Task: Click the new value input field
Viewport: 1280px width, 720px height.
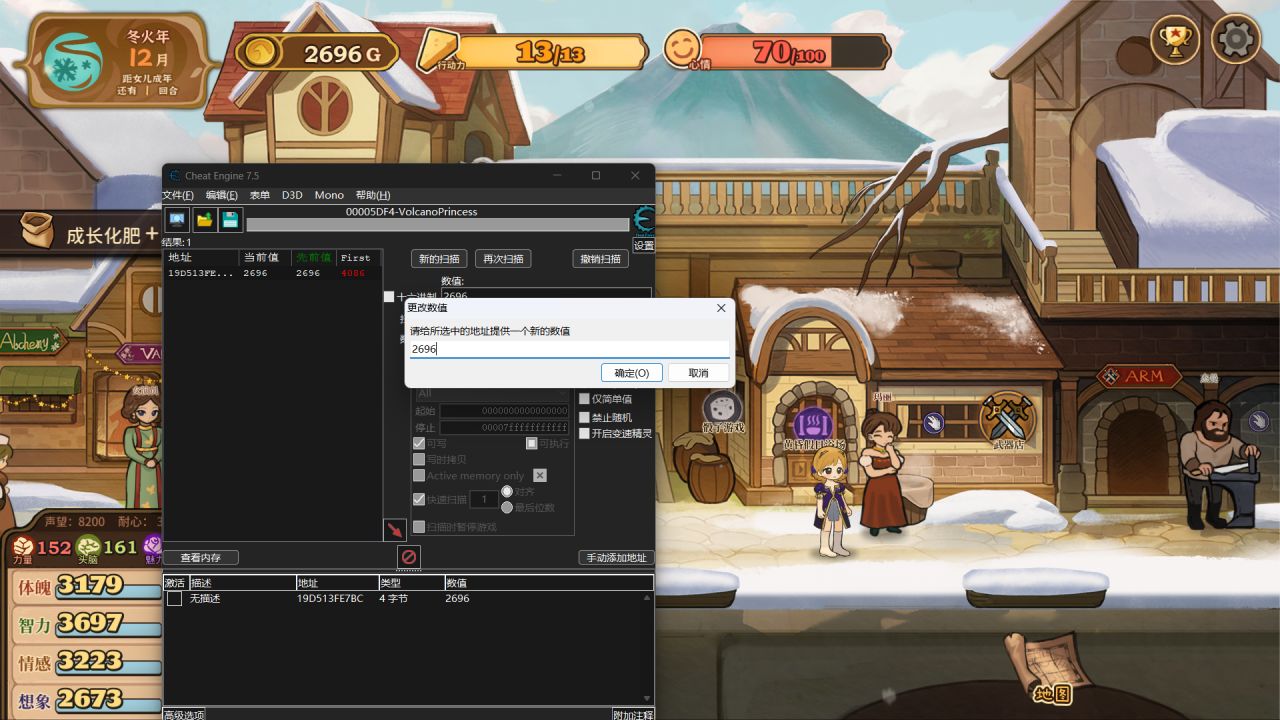Action: point(569,349)
